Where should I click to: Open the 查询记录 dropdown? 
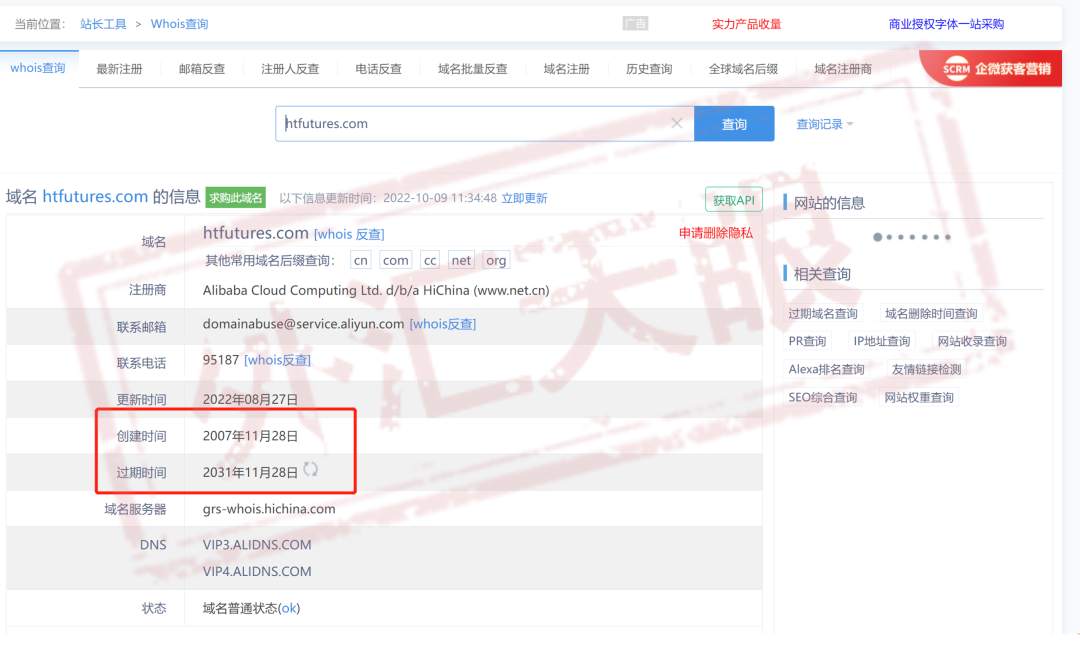[x=824, y=124]
